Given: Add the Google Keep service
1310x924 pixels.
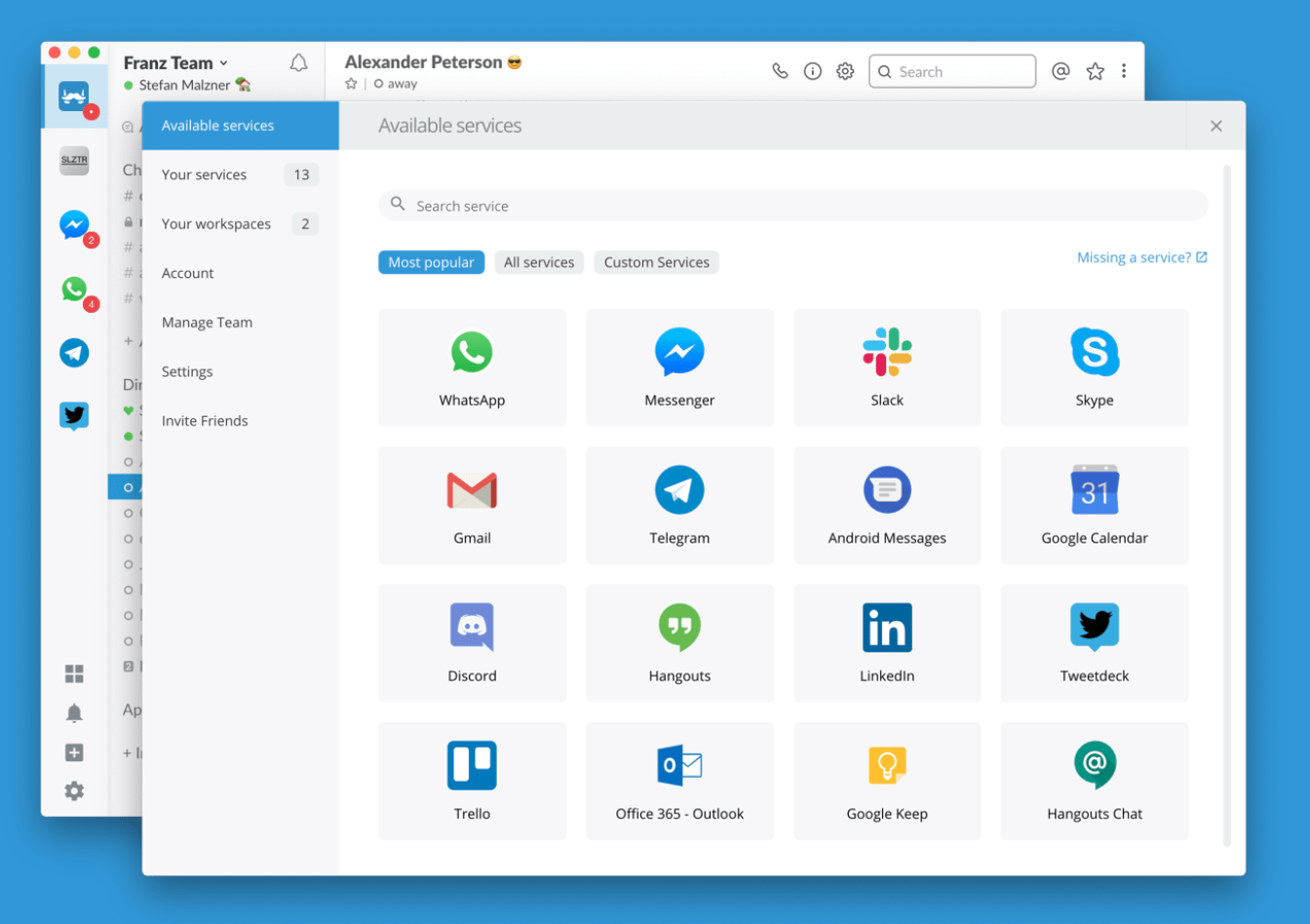Looking at the screenshot, I should pyautogui.click(x=887, y=781).
